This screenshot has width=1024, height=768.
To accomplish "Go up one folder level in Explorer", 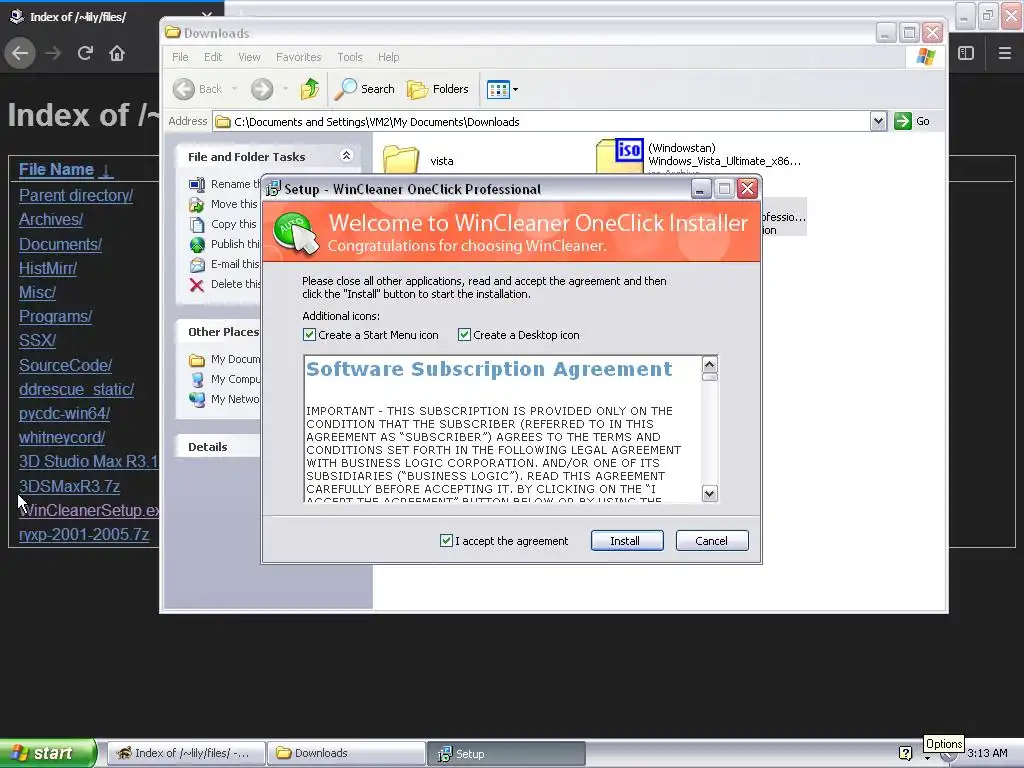I will (x=310, y=89).
